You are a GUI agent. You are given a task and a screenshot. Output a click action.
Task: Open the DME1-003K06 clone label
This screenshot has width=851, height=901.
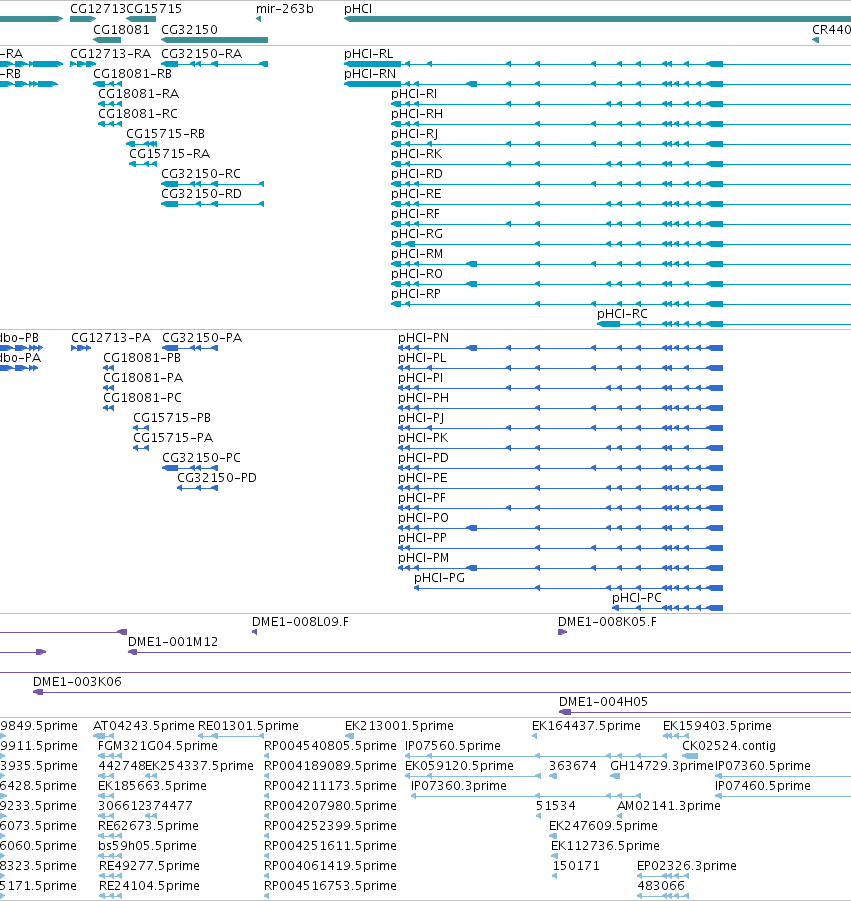[x=78, y=682]
